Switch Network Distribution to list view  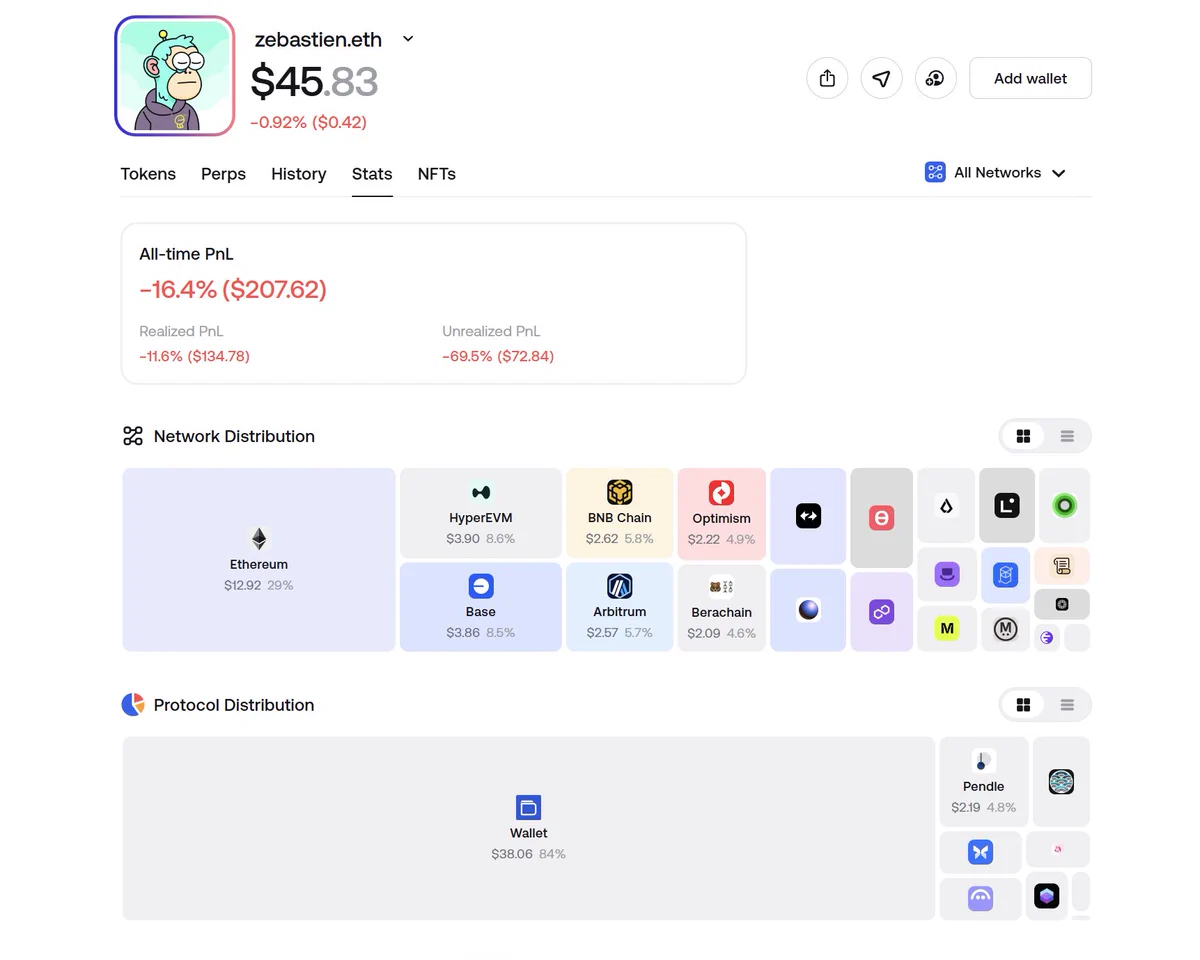[1067, 436]
